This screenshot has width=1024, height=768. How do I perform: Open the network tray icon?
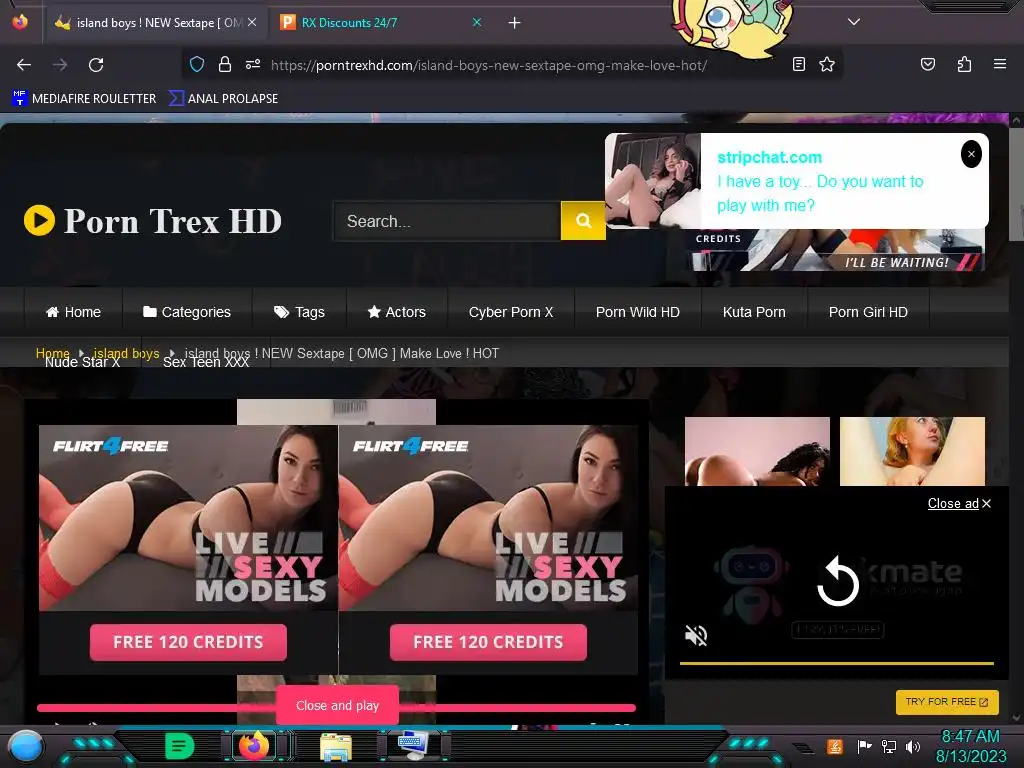[888, 746]
